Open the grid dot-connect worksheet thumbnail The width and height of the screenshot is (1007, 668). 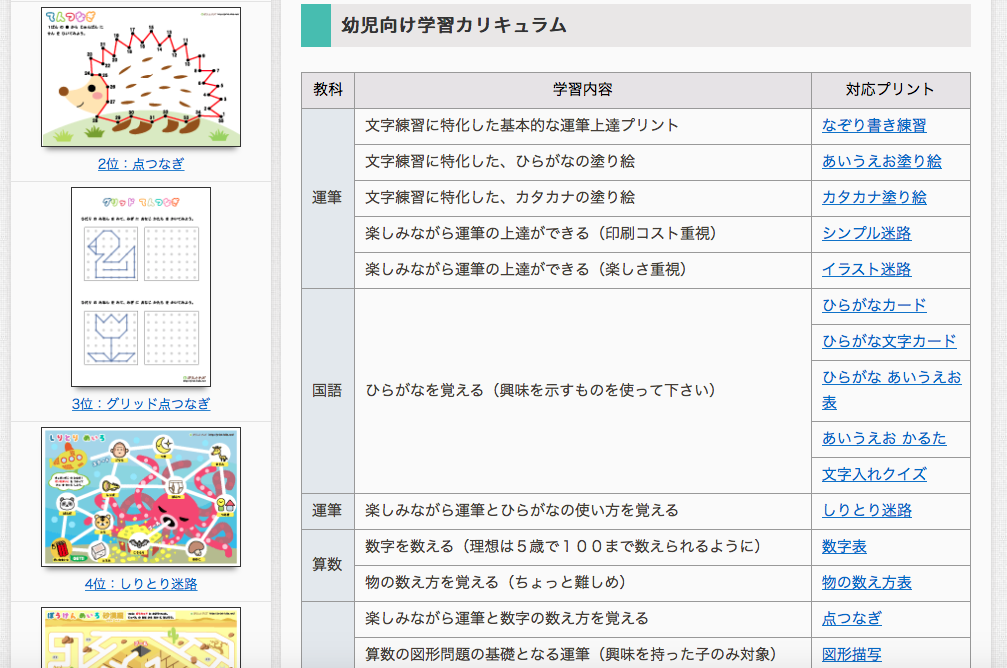coord(141,287)
